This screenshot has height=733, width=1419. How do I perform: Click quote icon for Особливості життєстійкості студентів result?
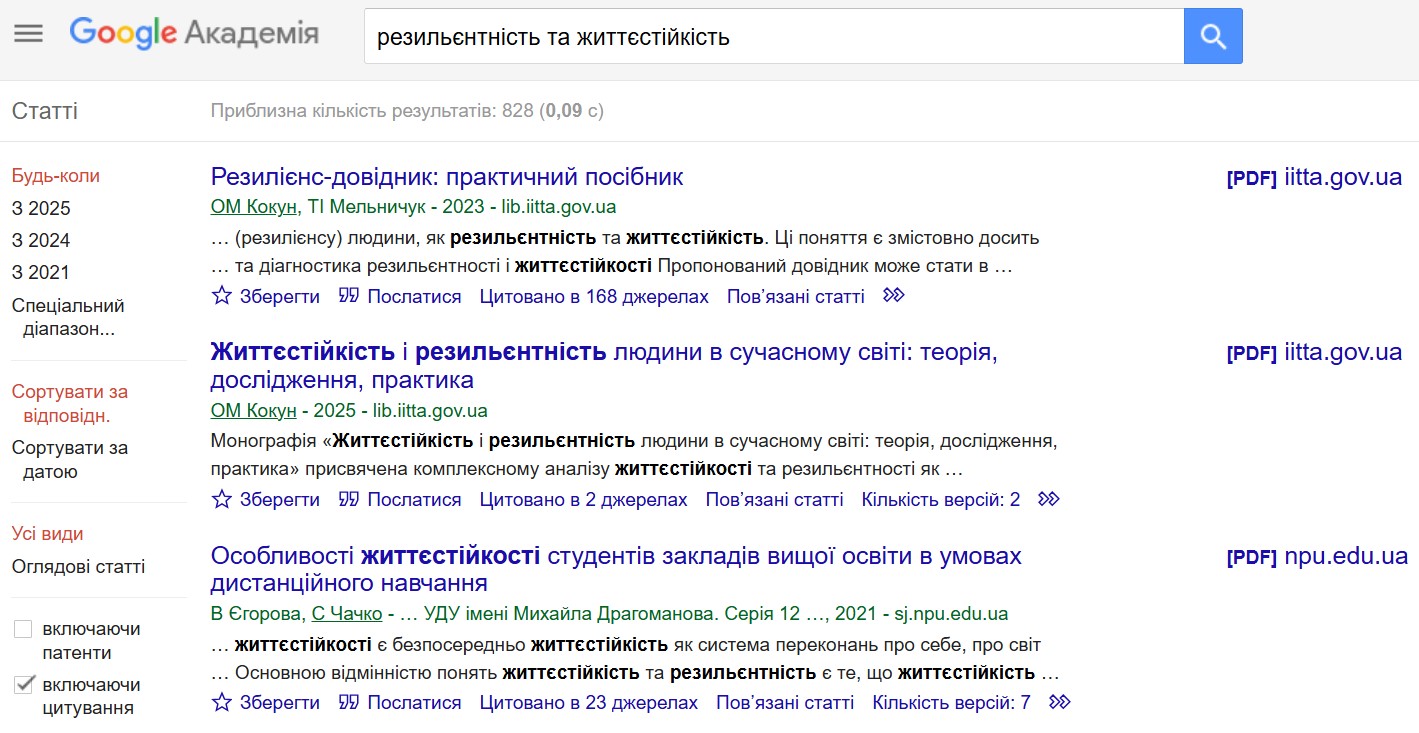click(348, 703)
